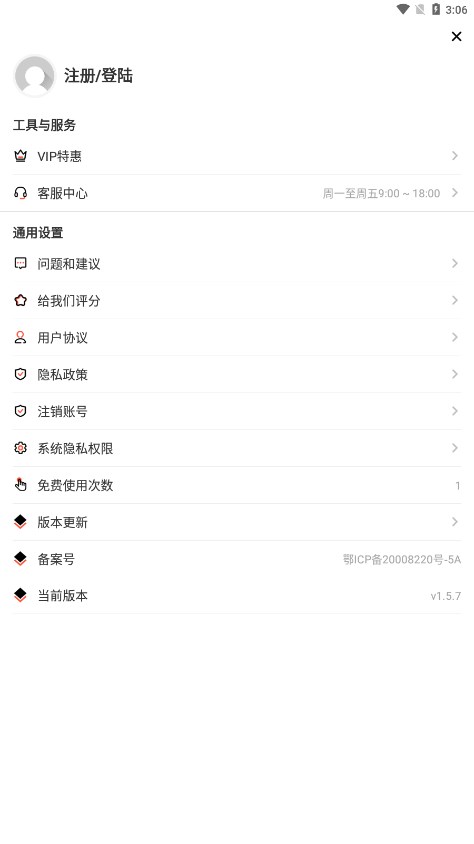Select the 隐私政策 menu entry

[x=237, y=374]
